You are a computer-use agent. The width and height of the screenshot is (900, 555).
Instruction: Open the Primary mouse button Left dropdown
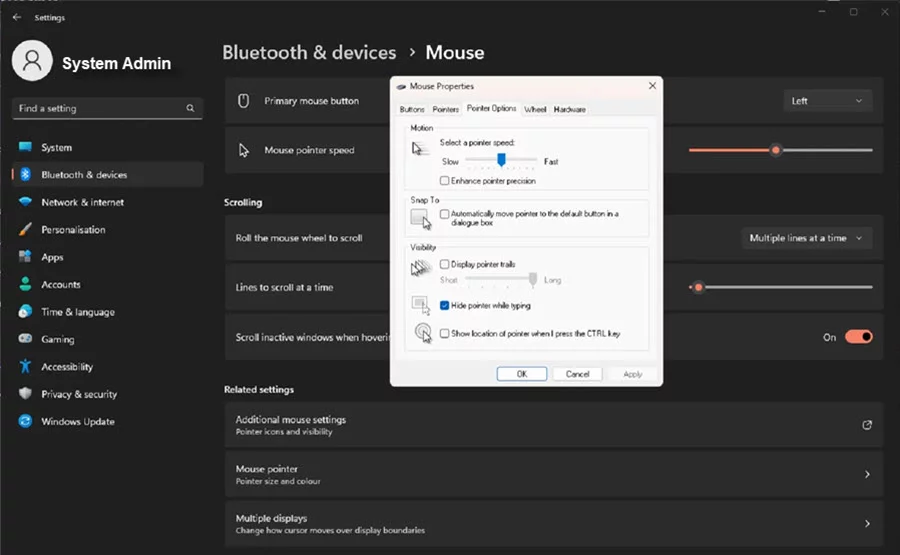[828, 101]
